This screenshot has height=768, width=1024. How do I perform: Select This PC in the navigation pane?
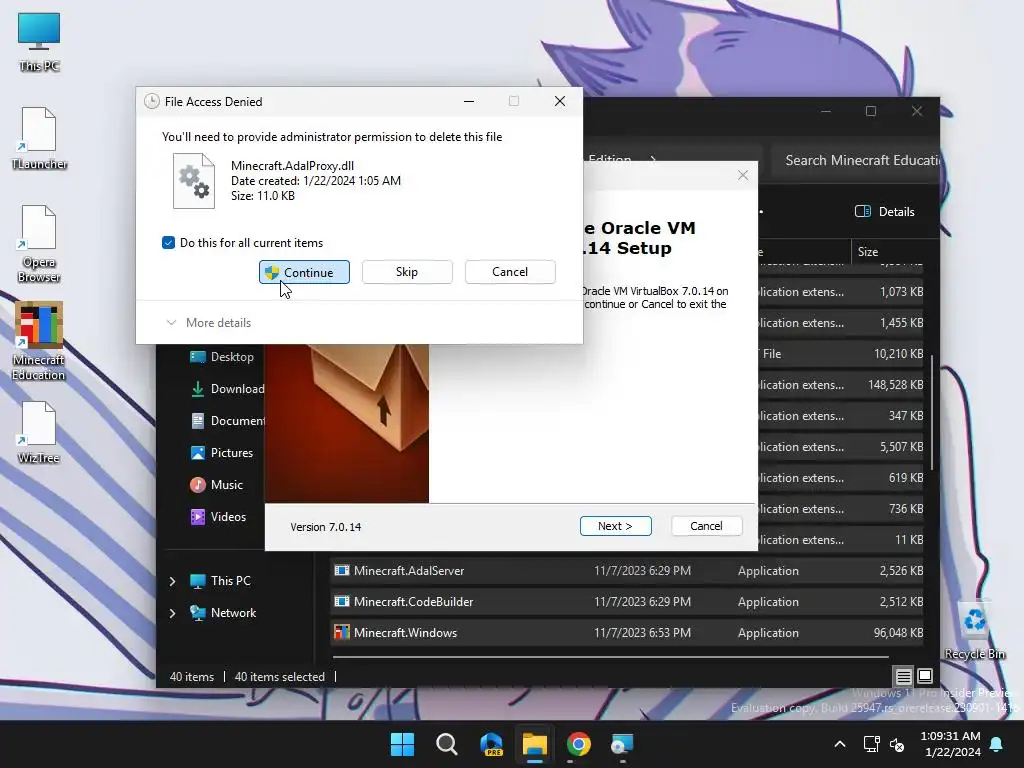pyautogui.click(x=220, y=581)
